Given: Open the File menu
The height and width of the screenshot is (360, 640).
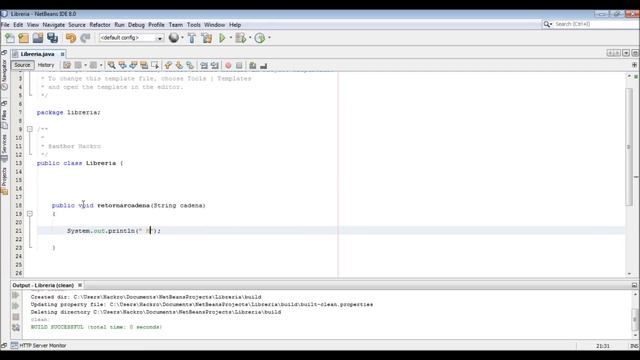Looking at the screenshot, I should click(x=5, y=25).
